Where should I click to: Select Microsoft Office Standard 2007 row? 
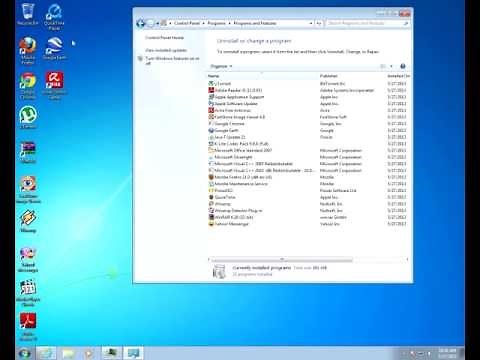[308, 150]
